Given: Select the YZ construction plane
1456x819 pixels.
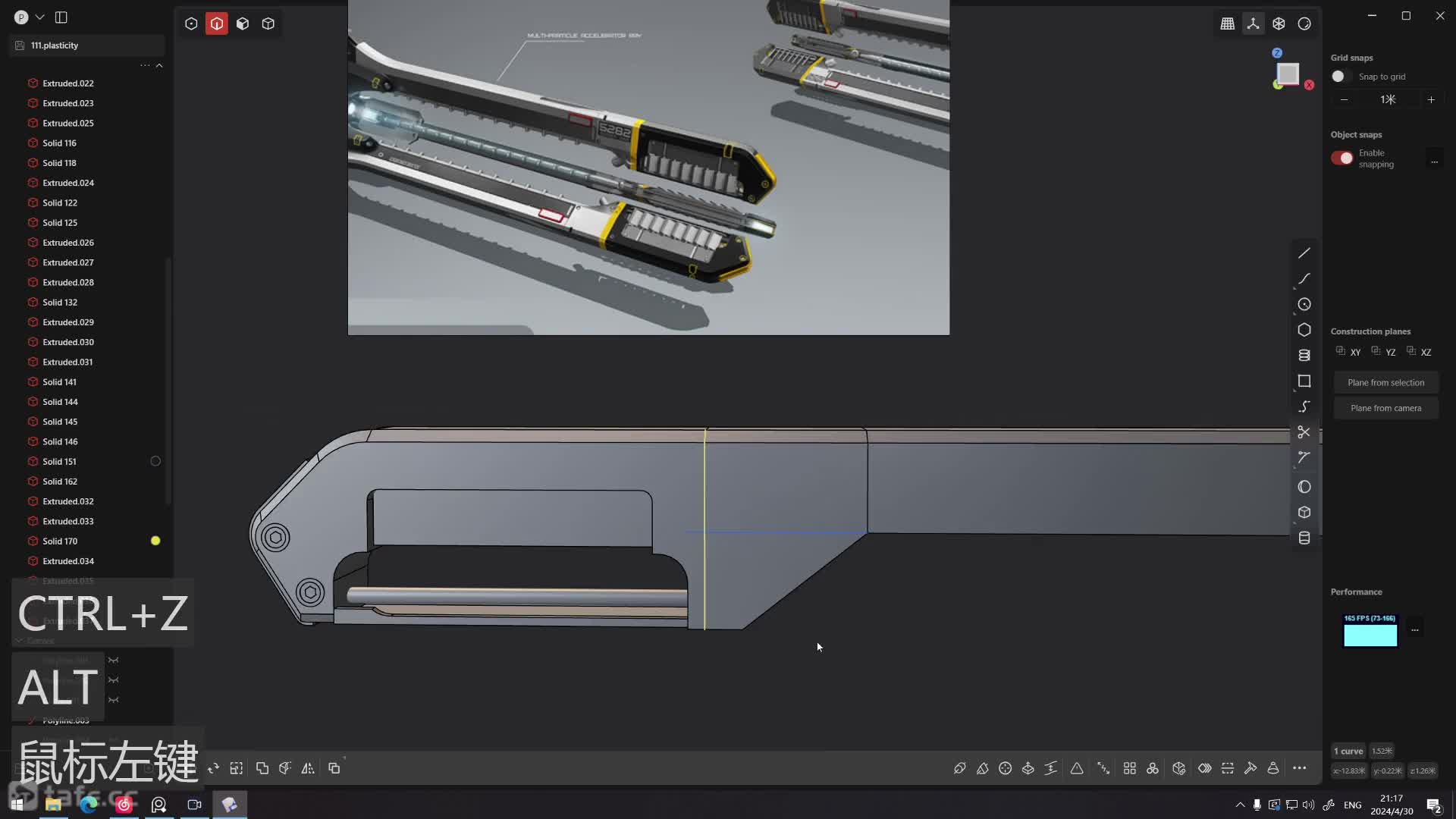Looking at the screenshot, I should 1384,352.
